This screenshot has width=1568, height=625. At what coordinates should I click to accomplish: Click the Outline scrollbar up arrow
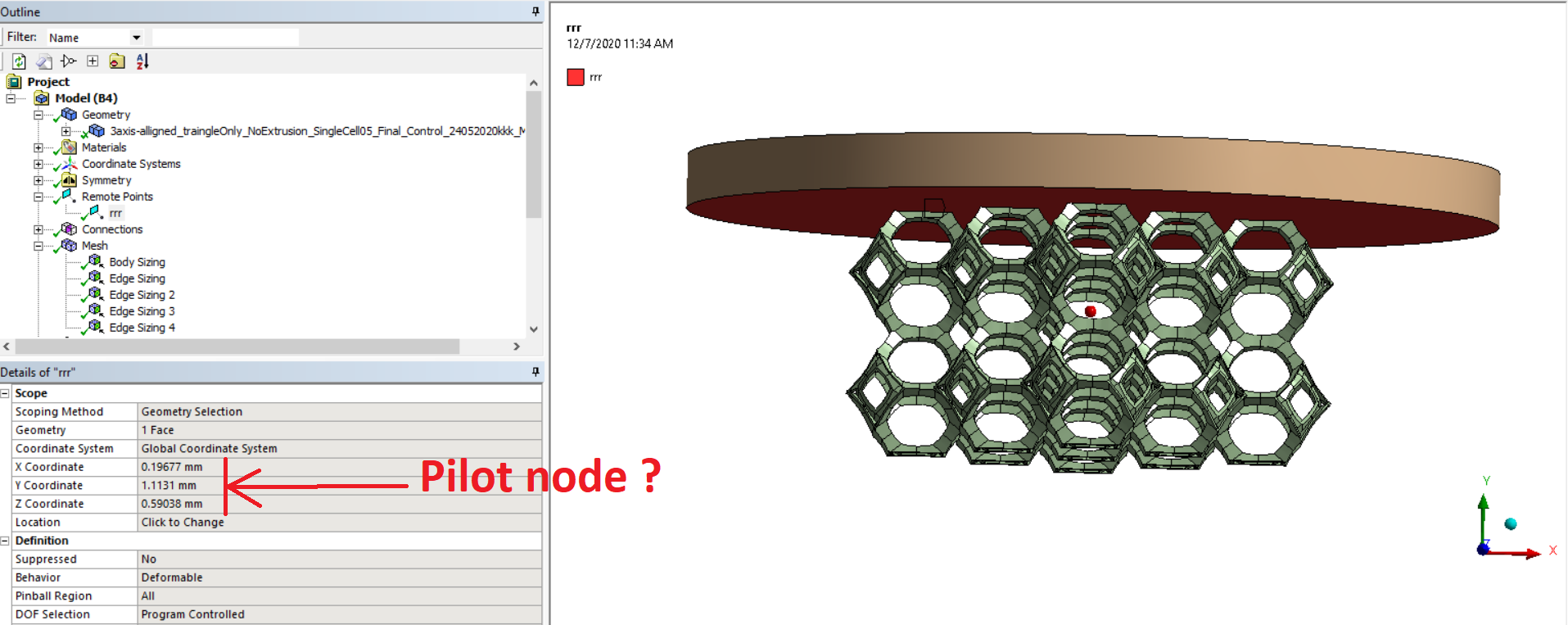pyautogui.click(x=534, y=83)
